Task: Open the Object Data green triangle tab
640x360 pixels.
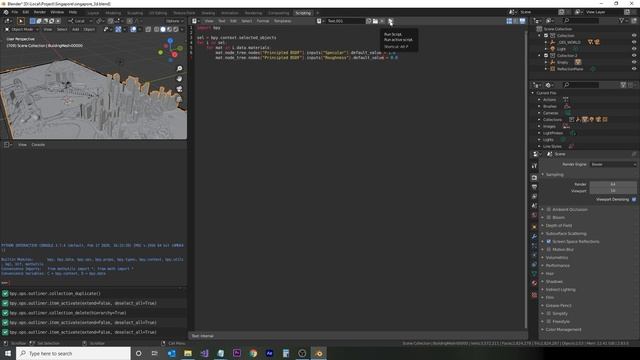Action: (534, 273)
